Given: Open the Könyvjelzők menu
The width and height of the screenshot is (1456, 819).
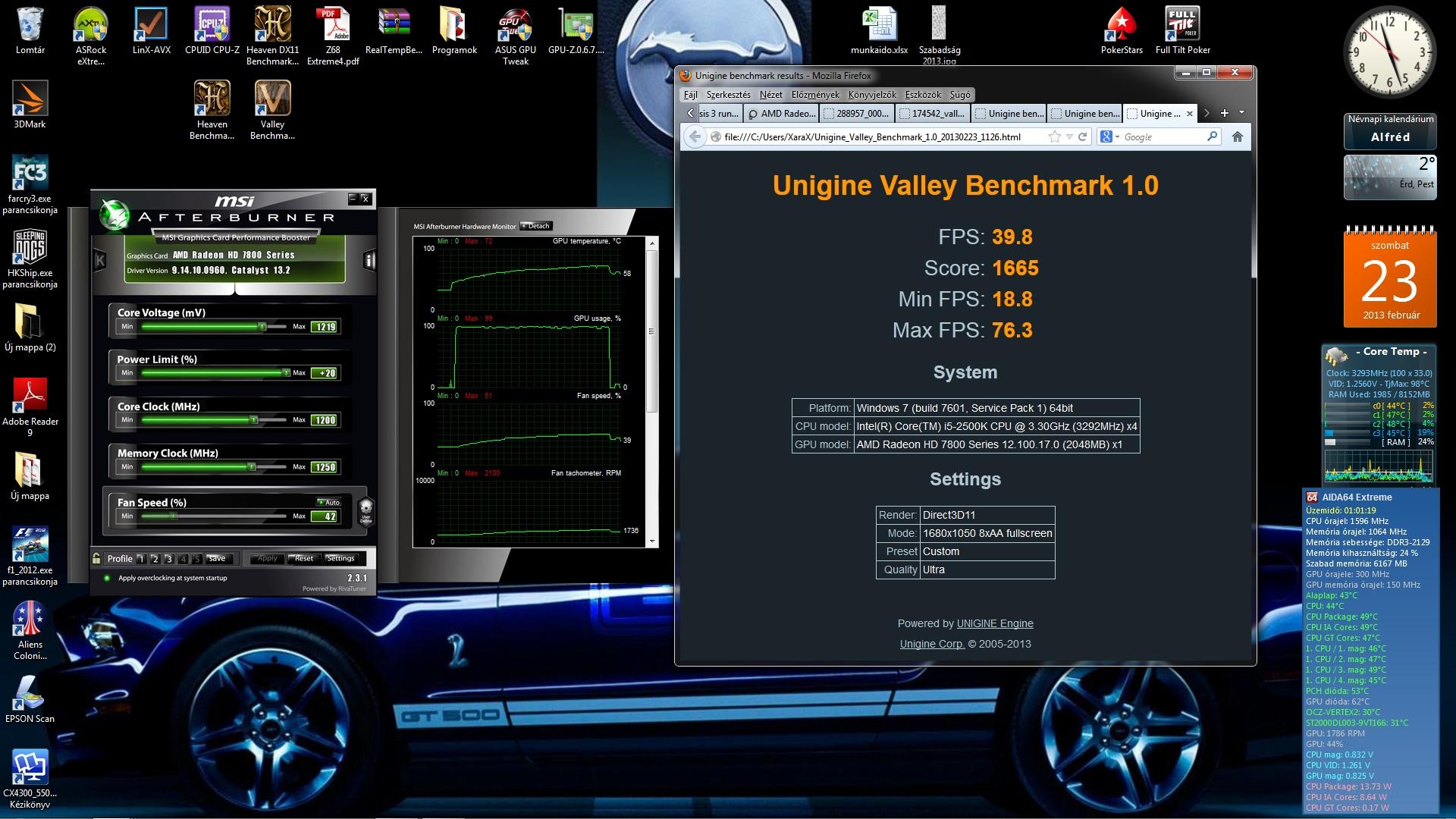Looking at the screenshot, I should click(871, 95).
